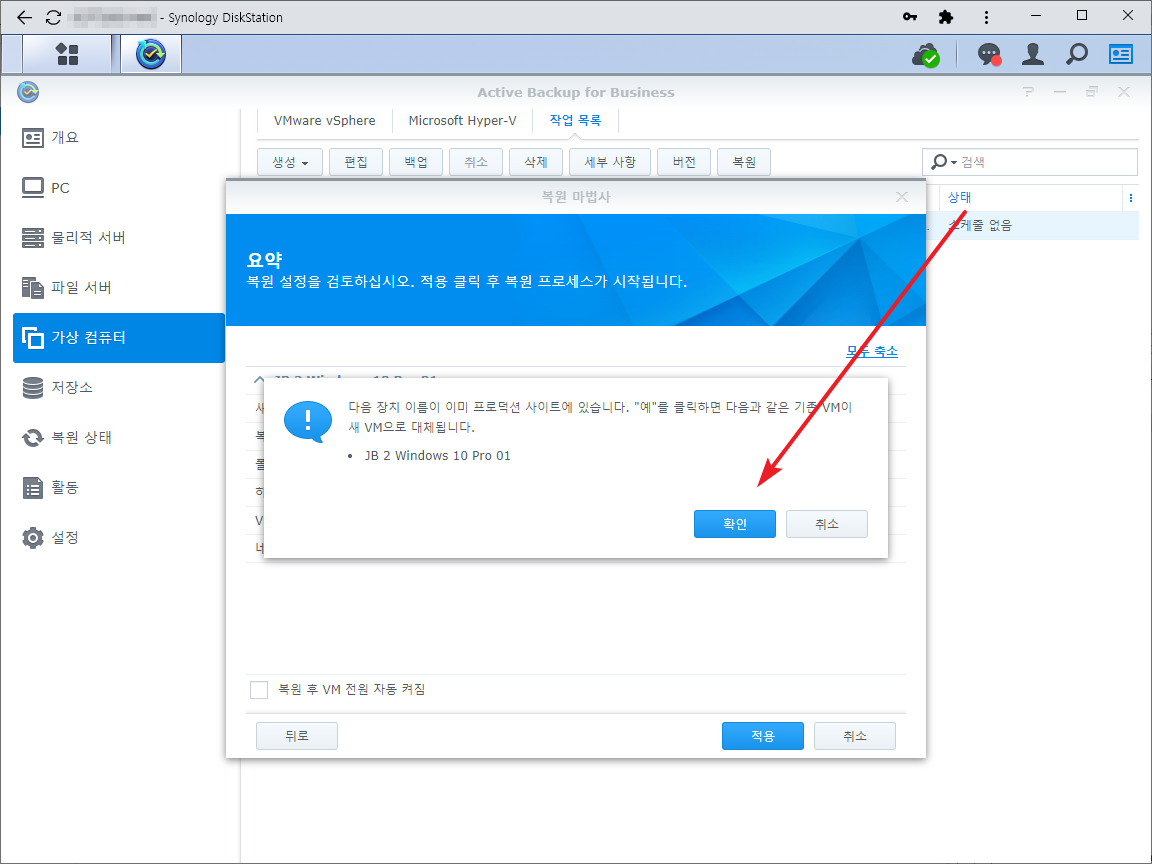The image size is (1152, 864).
Task: Go back with the 뒤로 button
Action: [x=297, y=735]
